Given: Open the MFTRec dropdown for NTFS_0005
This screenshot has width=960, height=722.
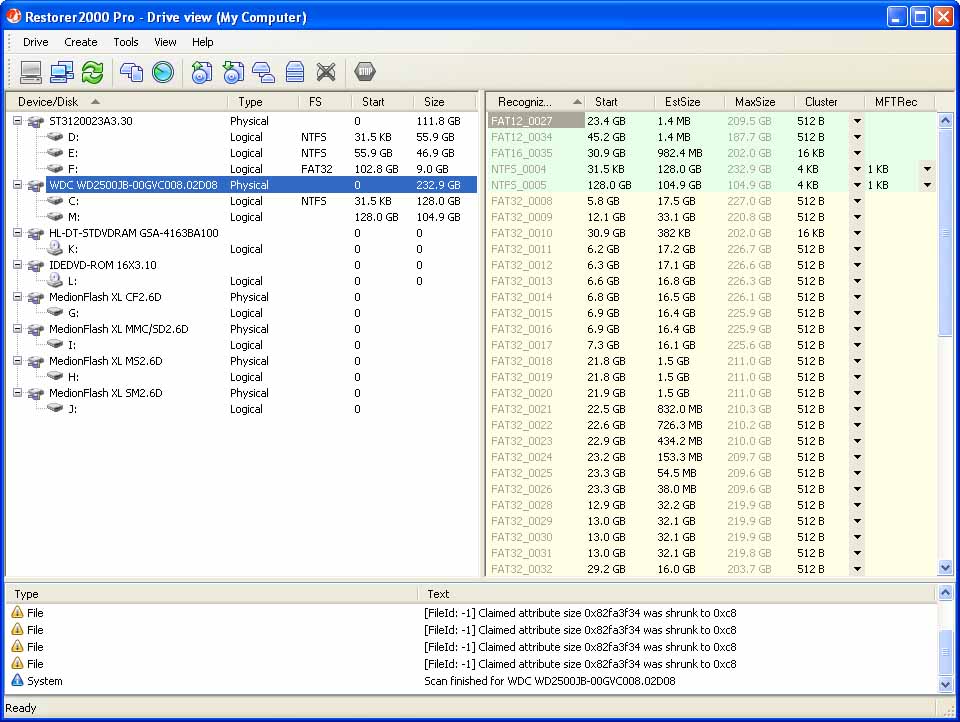Looking at the screenshot, I should click(x=928, y=185).
